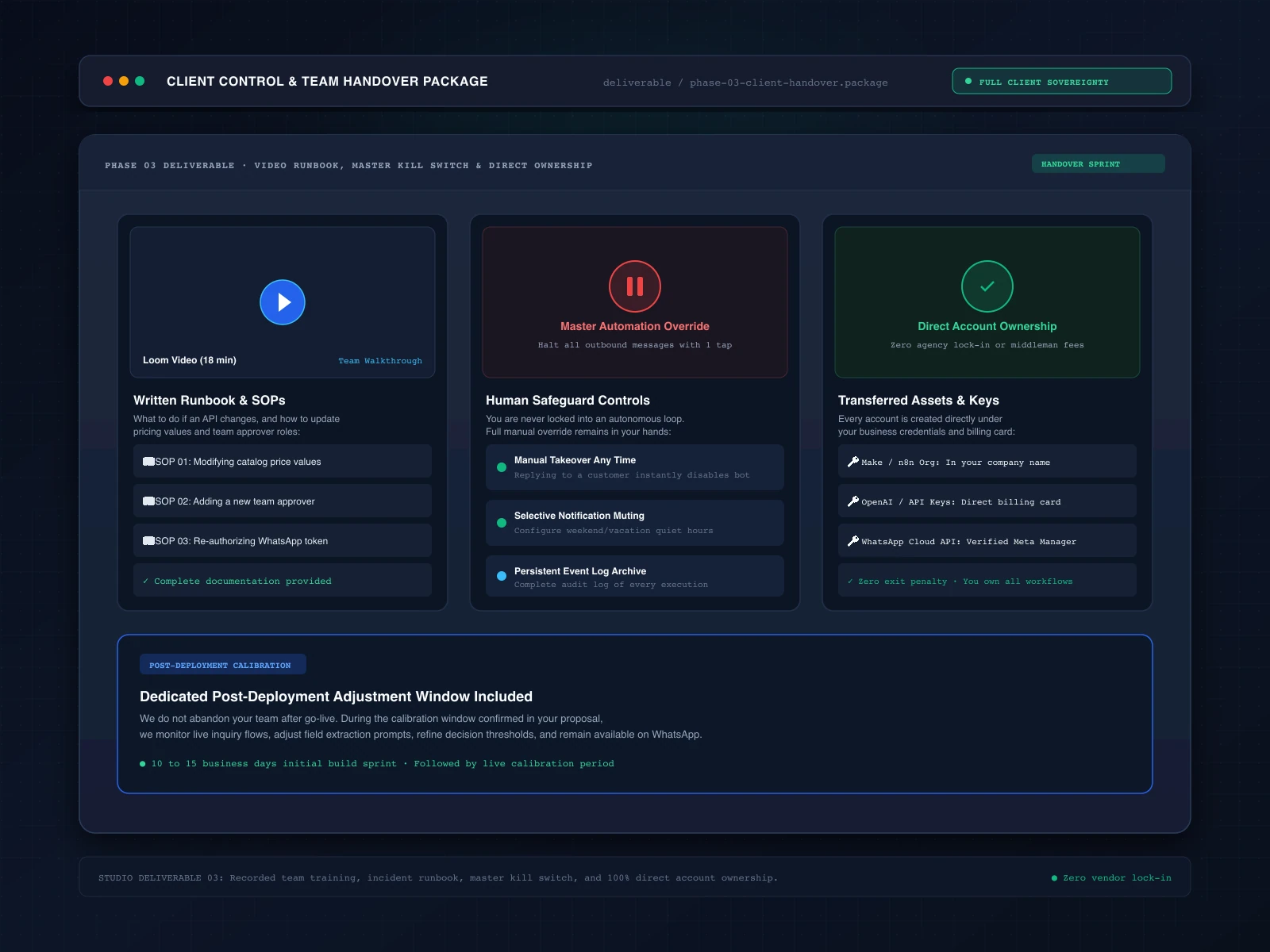Open SOP 01: Modifying catalog price values
The image size is (1270, 952).
click(283, 461)
